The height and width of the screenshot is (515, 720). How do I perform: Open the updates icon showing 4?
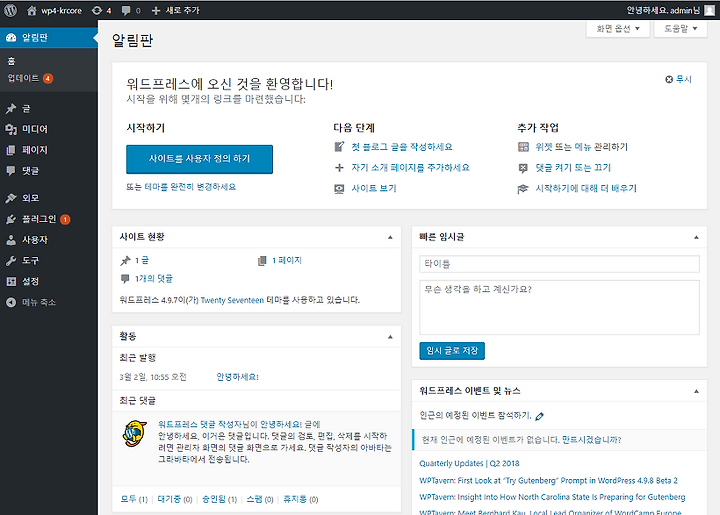96,10
